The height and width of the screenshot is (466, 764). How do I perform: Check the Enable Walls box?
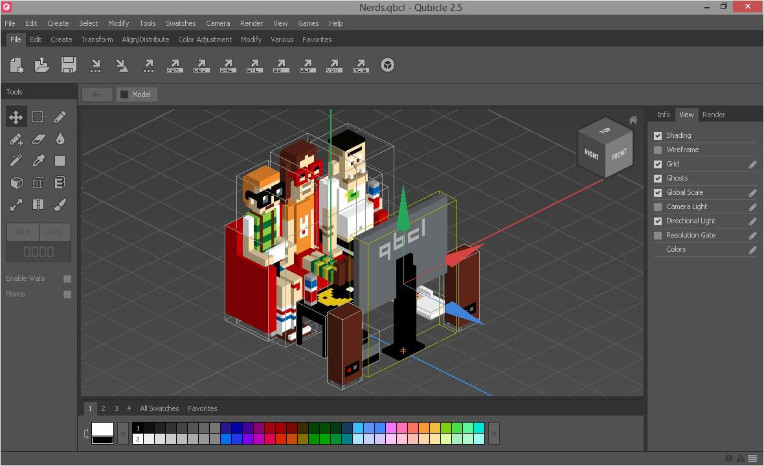67,279
